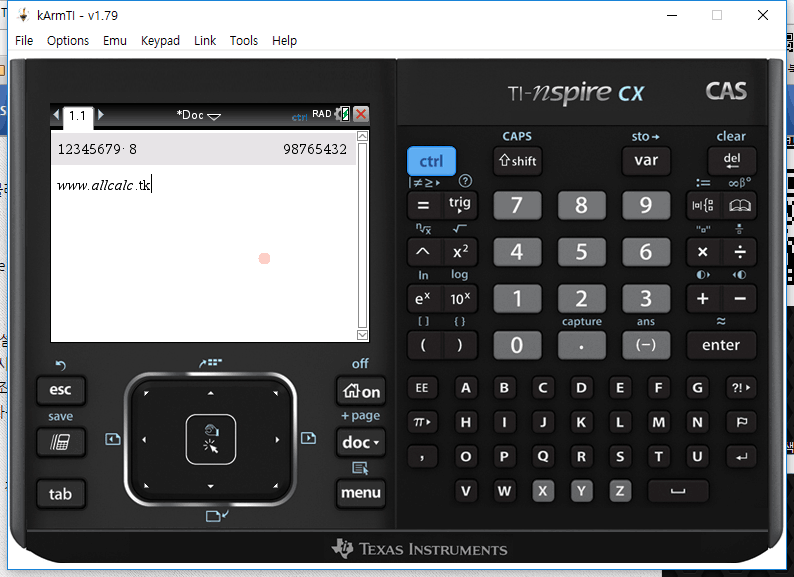794x577 pixels.
Task: Click the right parenthesis key
Action: point(460,345)
